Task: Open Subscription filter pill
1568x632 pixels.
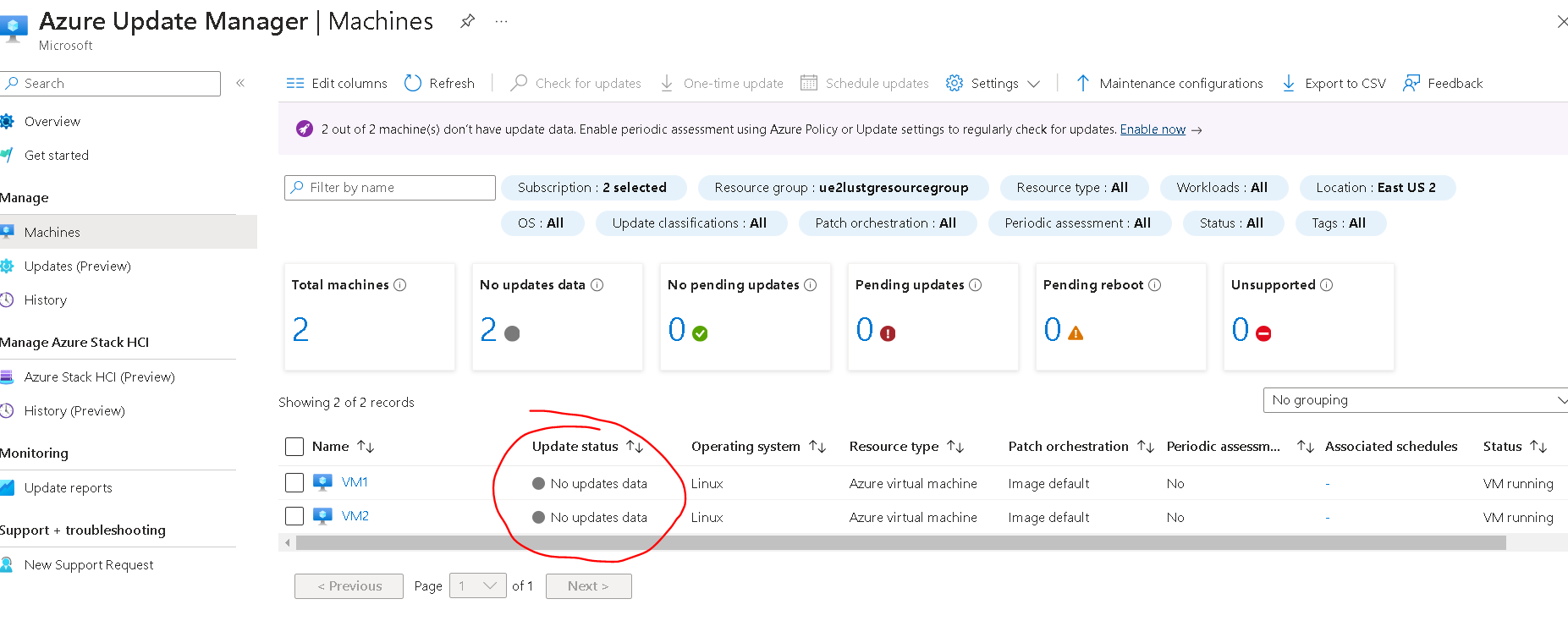Action: pyautogui.click(x=592, y=188)
